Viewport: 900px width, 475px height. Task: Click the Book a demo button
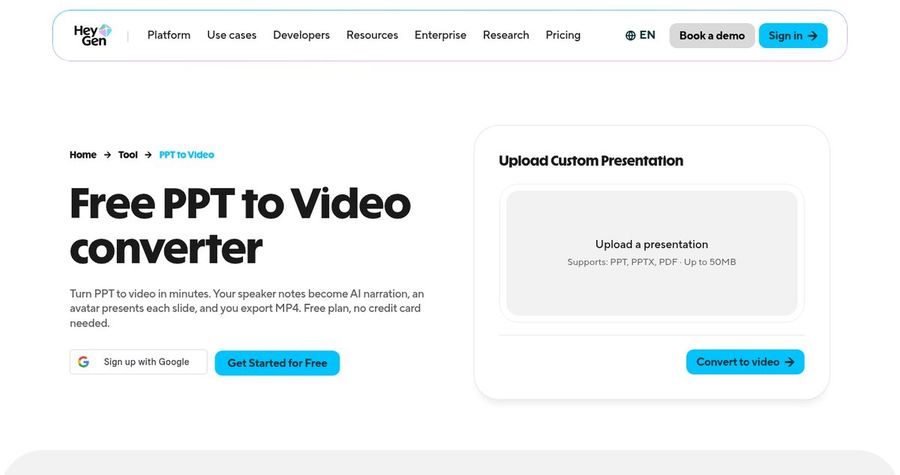[x=712, y=36]
